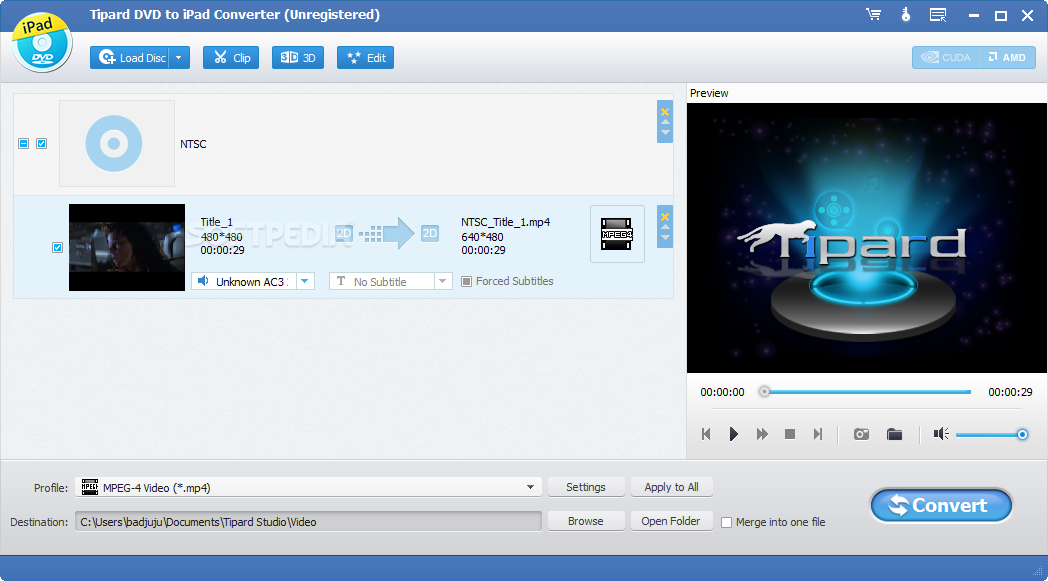Click the Destination path field
This screenshot has width=1048, height=581.
308,521
